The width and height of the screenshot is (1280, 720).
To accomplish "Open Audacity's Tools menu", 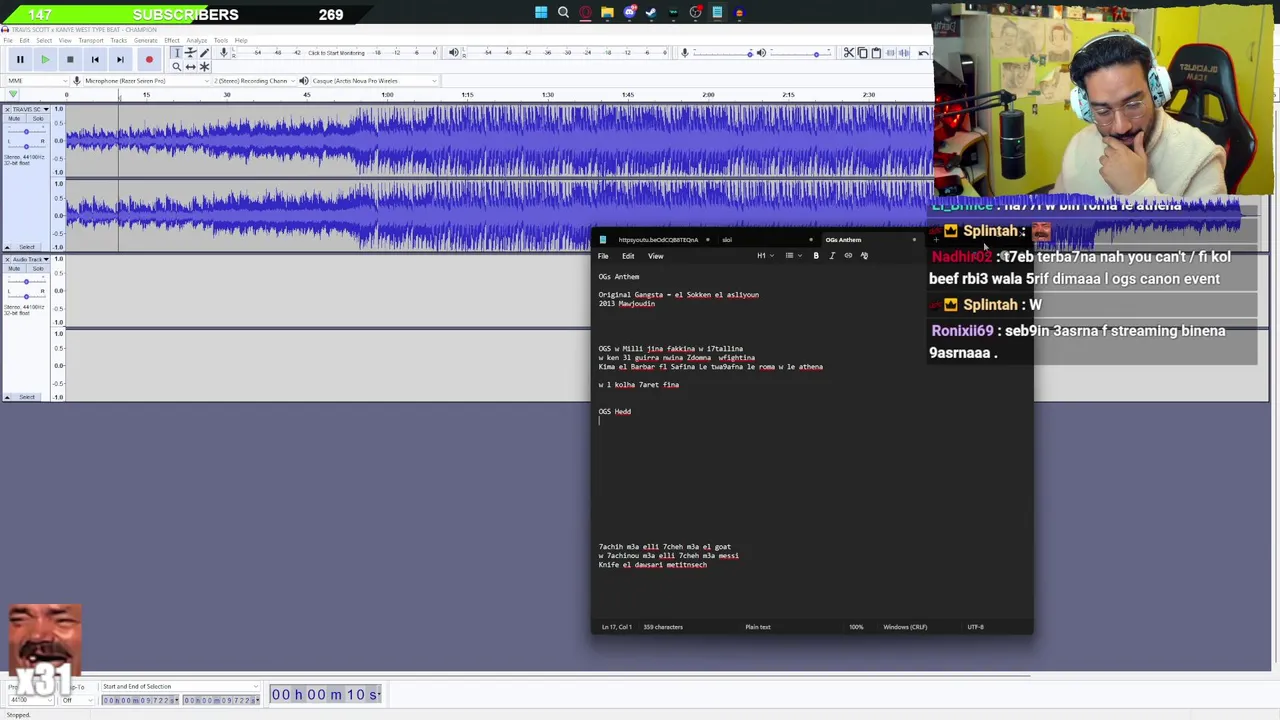I will 221,41.
